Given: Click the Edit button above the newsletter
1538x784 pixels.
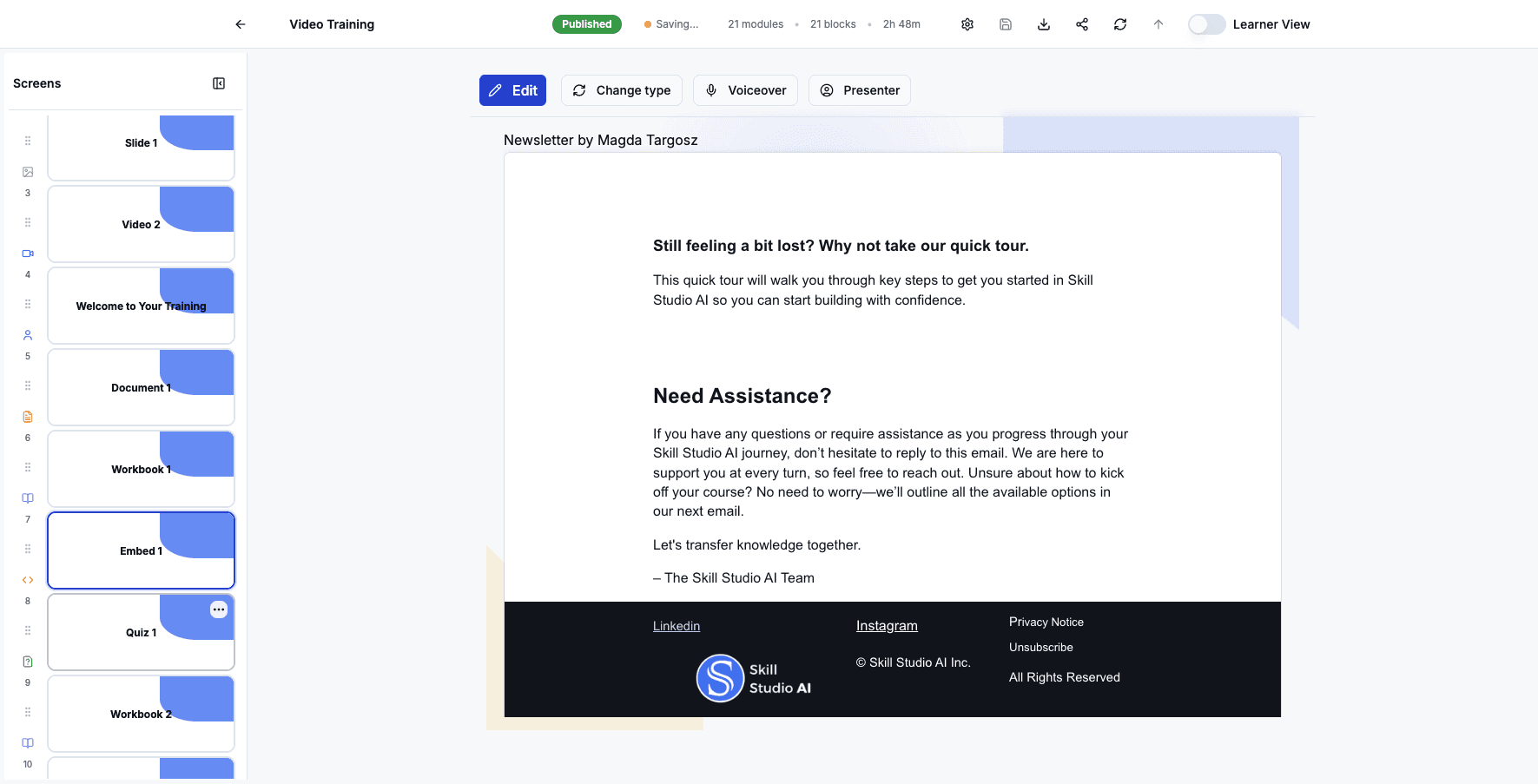Looking at the screenshot, I should pyautogui.click(x=512, y=90).
